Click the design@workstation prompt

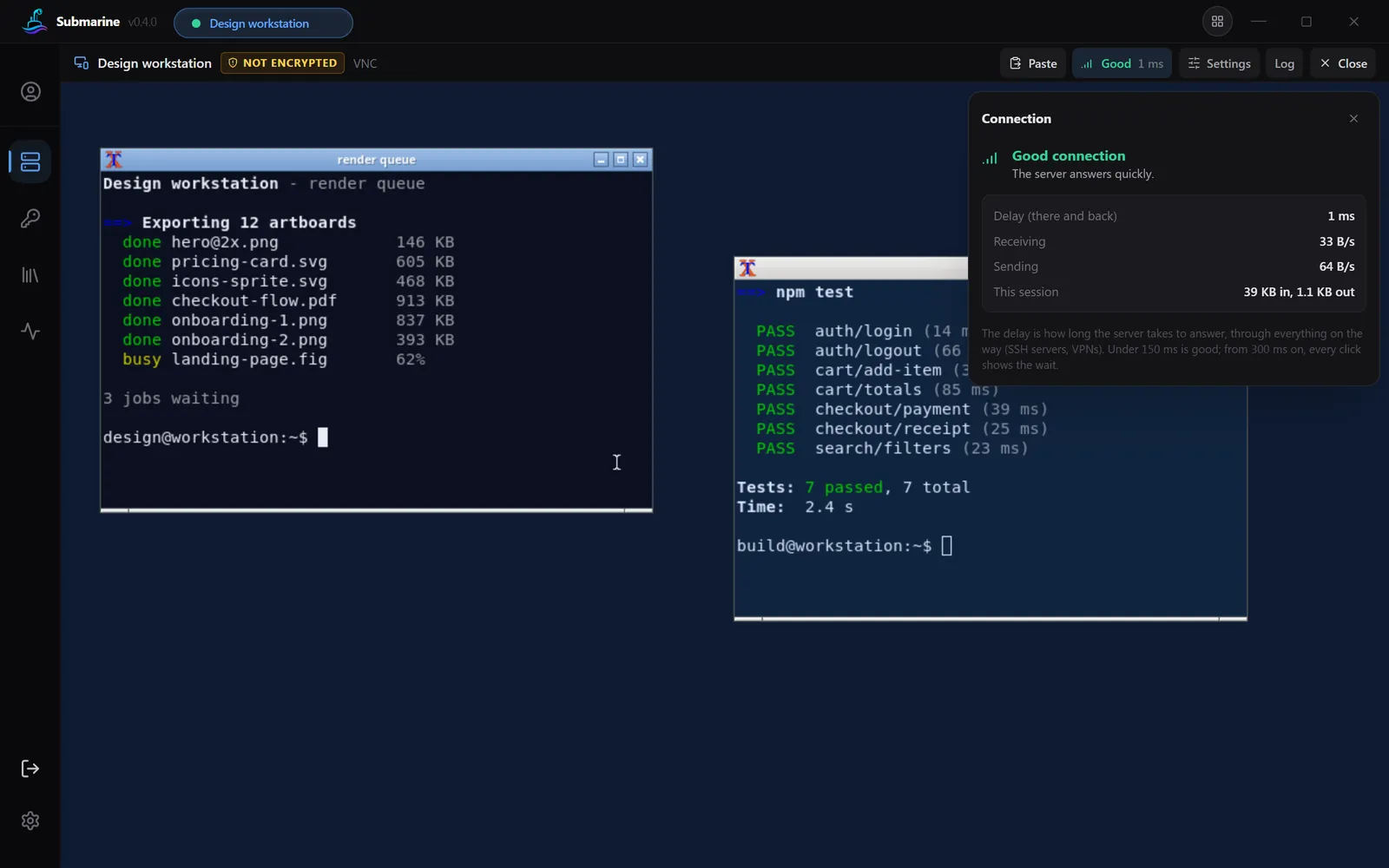[x=205, y=437]
